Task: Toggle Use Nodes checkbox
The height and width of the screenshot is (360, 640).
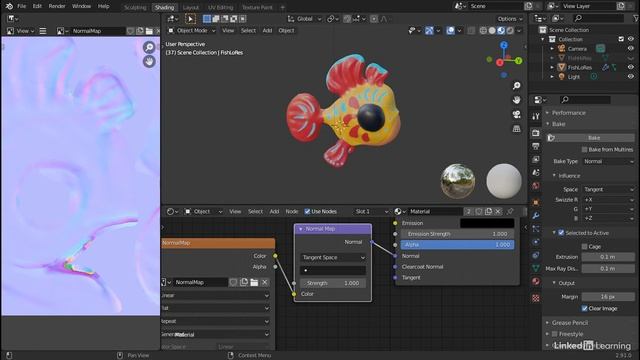Action: 307,211
